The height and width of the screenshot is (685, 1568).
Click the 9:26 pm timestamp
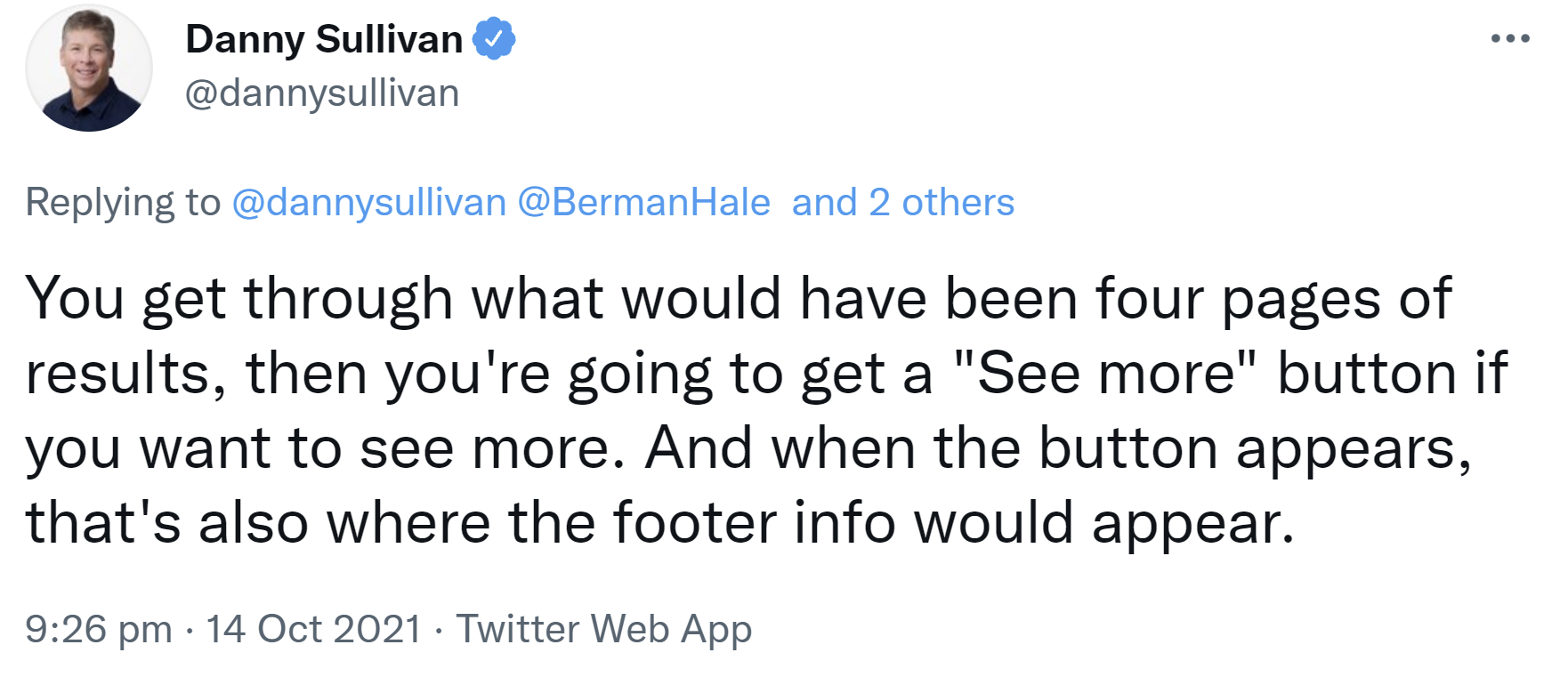tap(98, 629)
